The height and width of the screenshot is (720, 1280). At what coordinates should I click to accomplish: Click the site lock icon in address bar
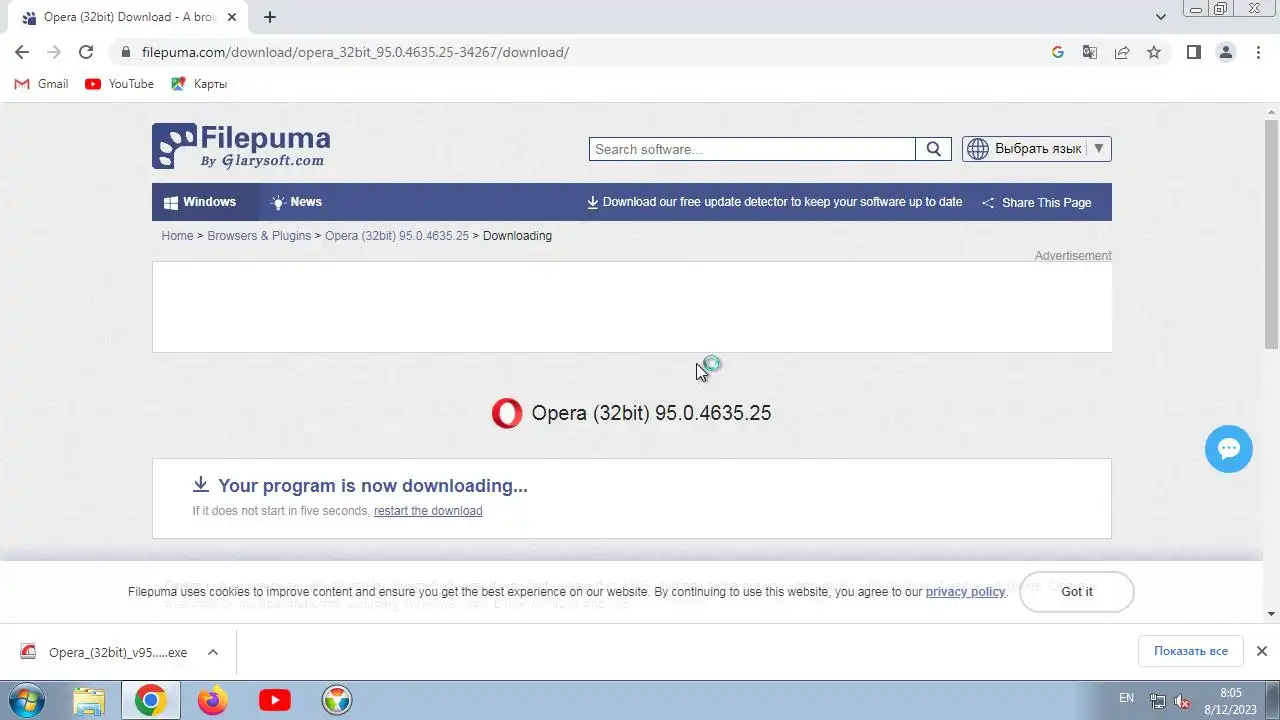126,52
